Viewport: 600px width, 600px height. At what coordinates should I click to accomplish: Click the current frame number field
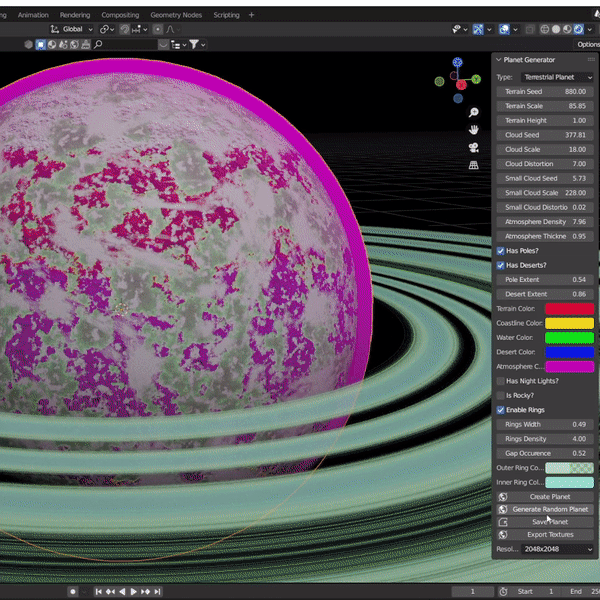pos(473,592)
